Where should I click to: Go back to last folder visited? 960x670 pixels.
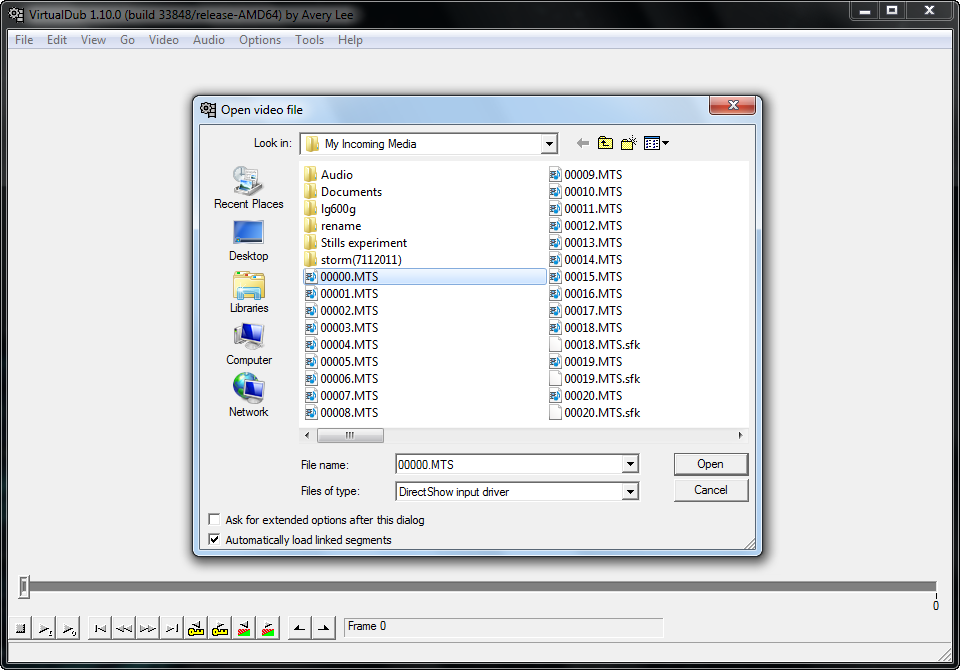(x=583, y=143)
